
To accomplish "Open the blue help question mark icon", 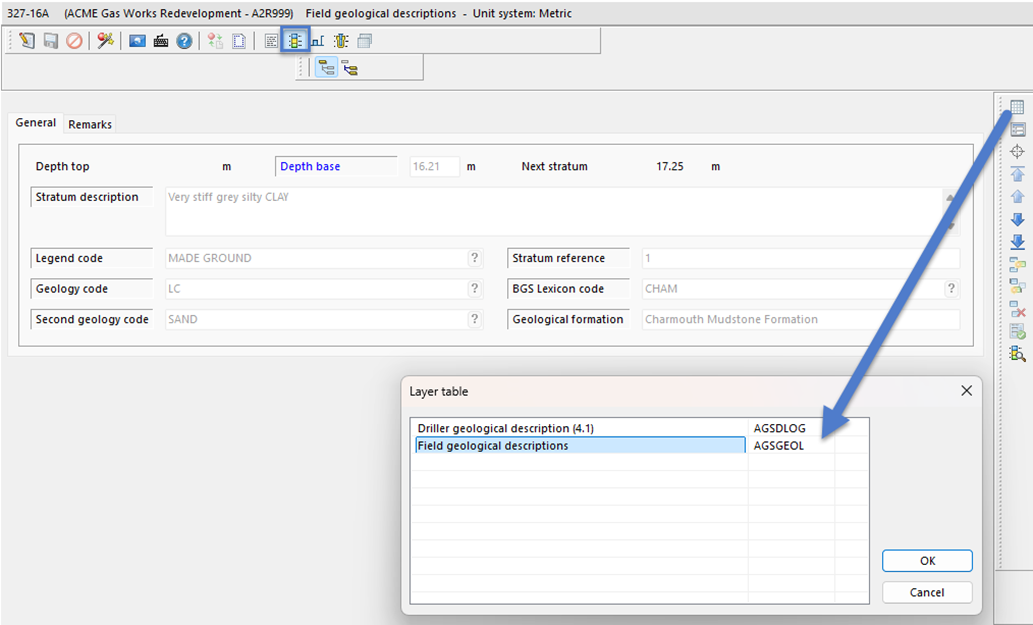I will pos(184,41).
